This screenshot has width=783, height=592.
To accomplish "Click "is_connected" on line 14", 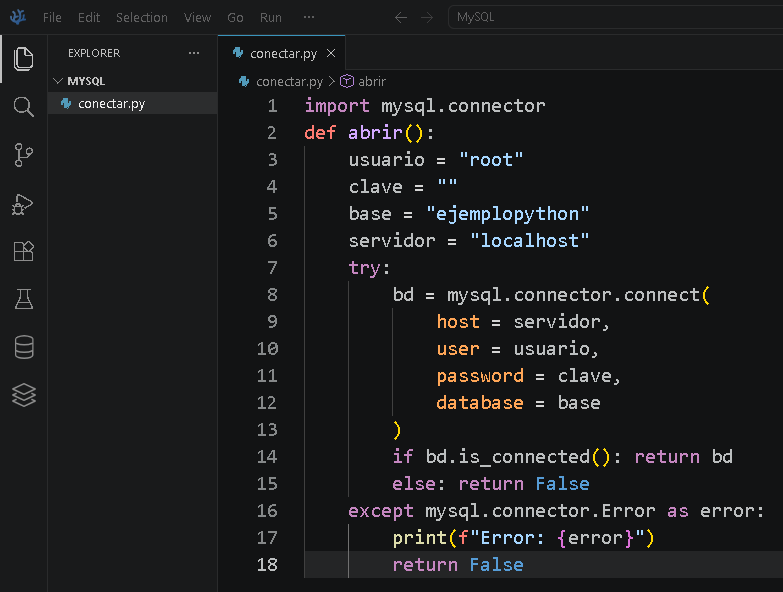I will pos(524,457).
